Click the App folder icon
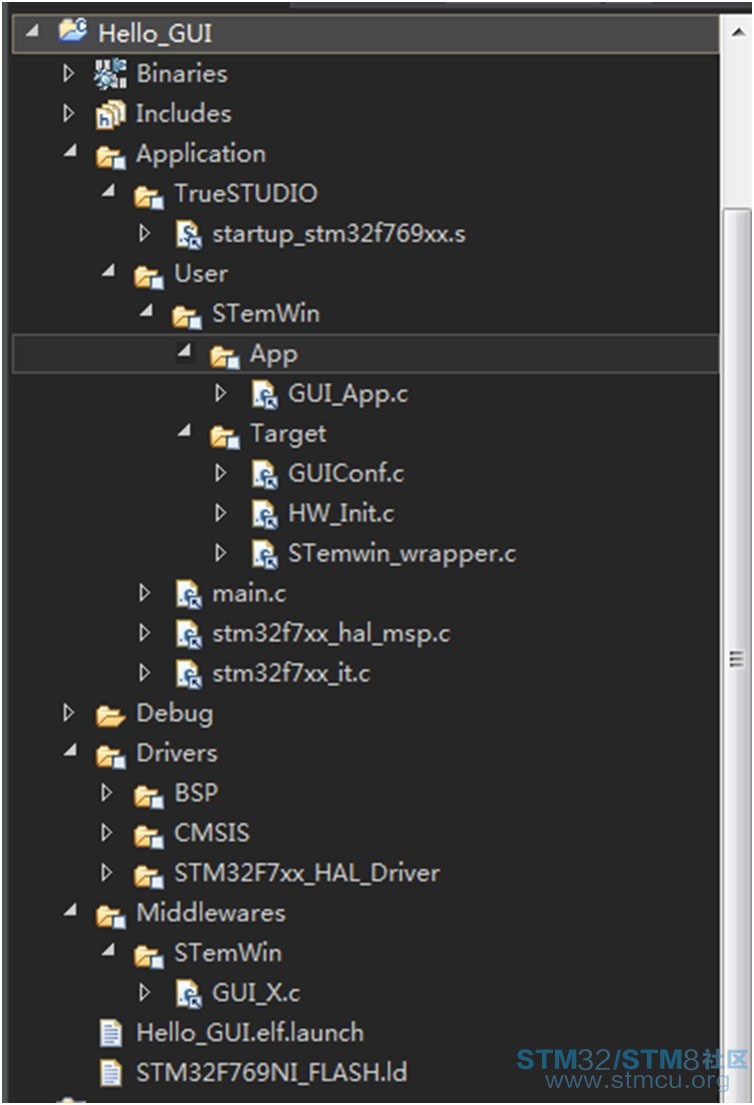 pos(225,355)
